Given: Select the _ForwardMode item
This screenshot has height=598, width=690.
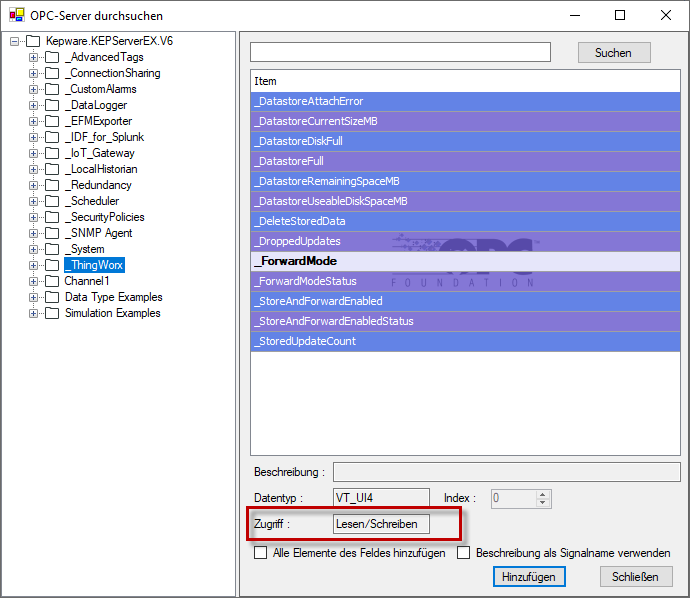Looking at the screenshot, I should [x=466, y=261].
